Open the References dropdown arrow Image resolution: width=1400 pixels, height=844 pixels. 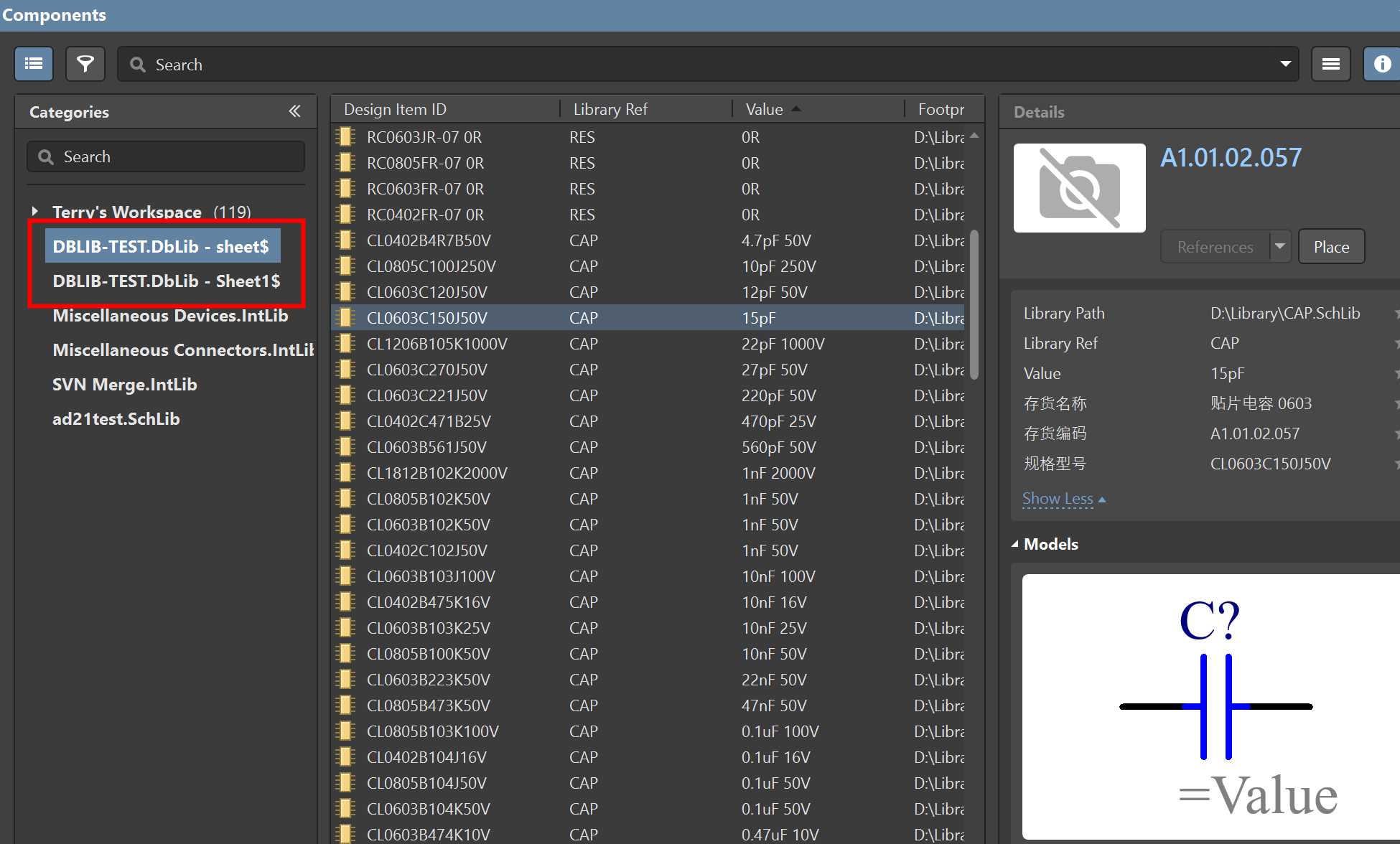[1280, 246]
